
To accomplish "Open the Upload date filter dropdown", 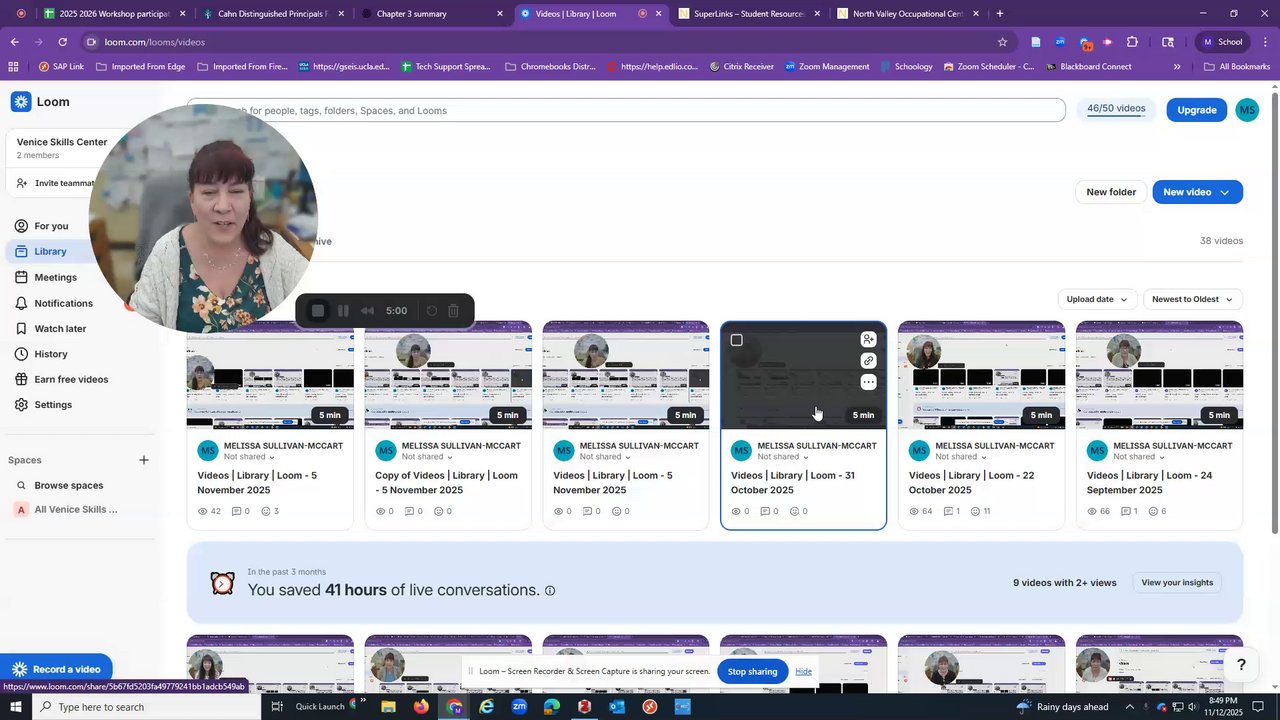I will (1097, 299).
